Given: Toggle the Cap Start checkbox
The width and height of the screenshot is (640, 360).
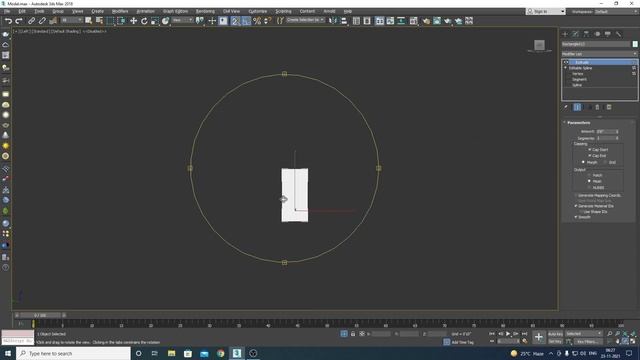Looking at the screenshot, I should tap(589, 150).
